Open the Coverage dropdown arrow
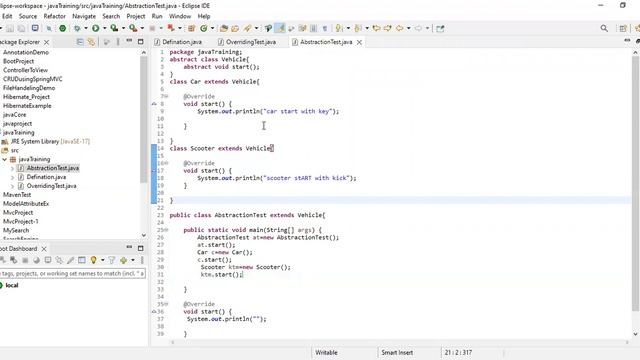This screenshot has width=640, height=360. coord(123,28)
